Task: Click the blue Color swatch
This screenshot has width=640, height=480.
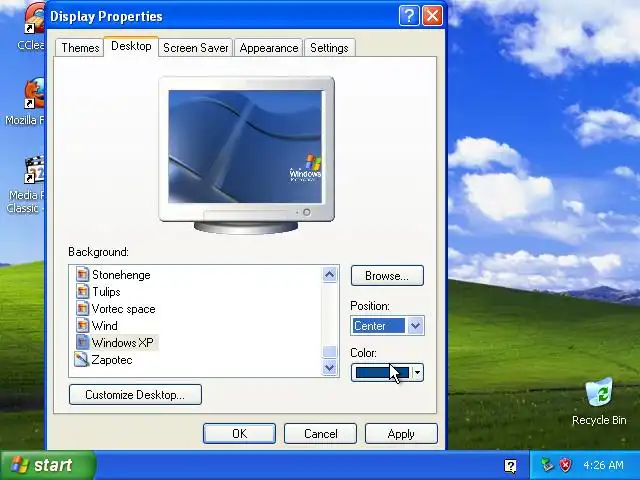Action: click(x=382, y=373)
